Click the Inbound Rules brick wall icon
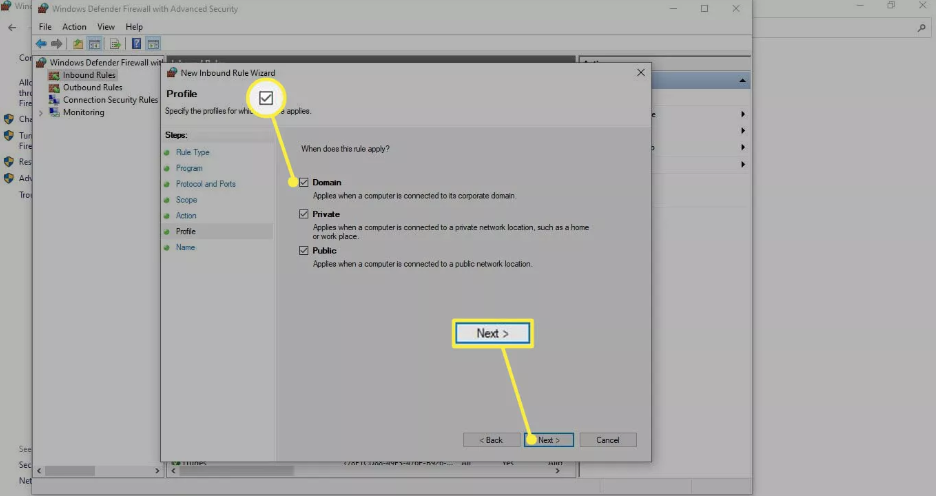The image size is (936, 496). pos(54,75)
